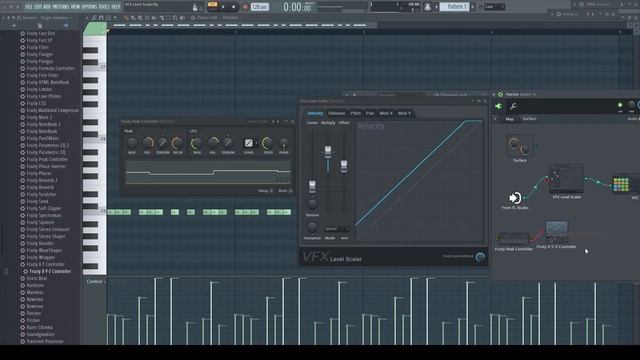Open the EDIT menu
The image size is (640, 360).
[38, 7]
